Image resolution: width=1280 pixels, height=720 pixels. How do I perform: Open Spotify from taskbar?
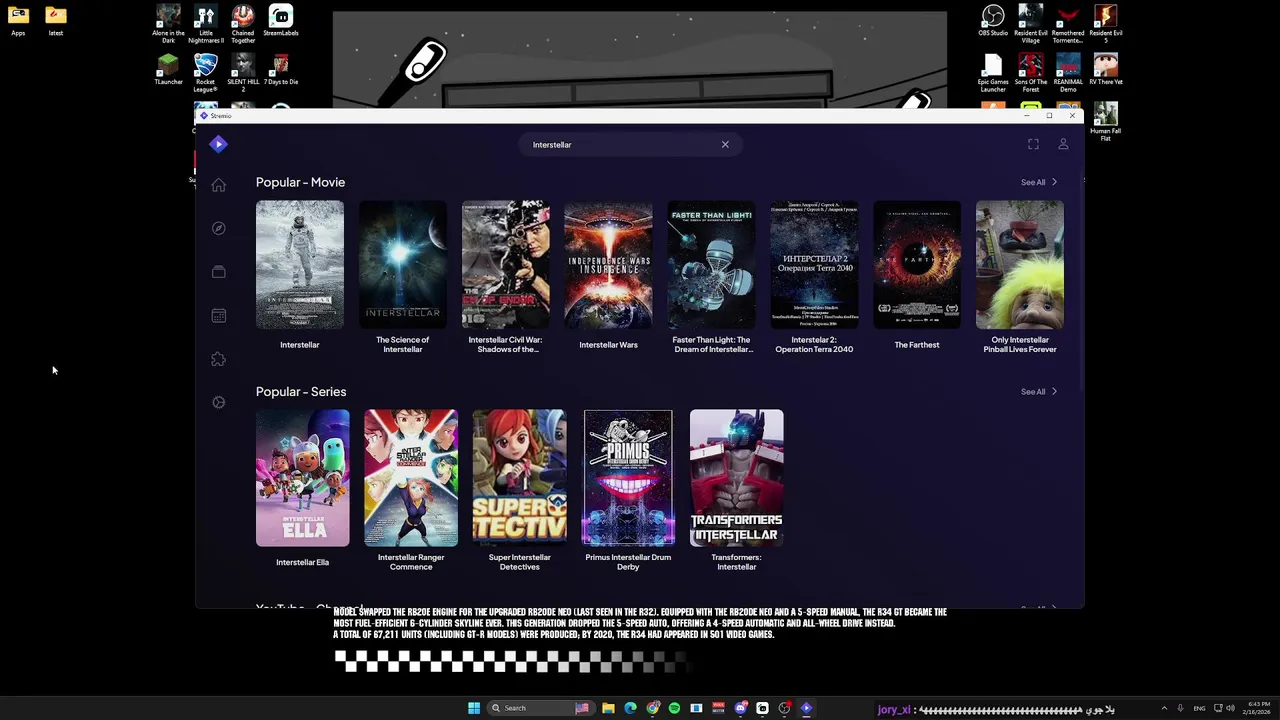(x=674, y=708)
